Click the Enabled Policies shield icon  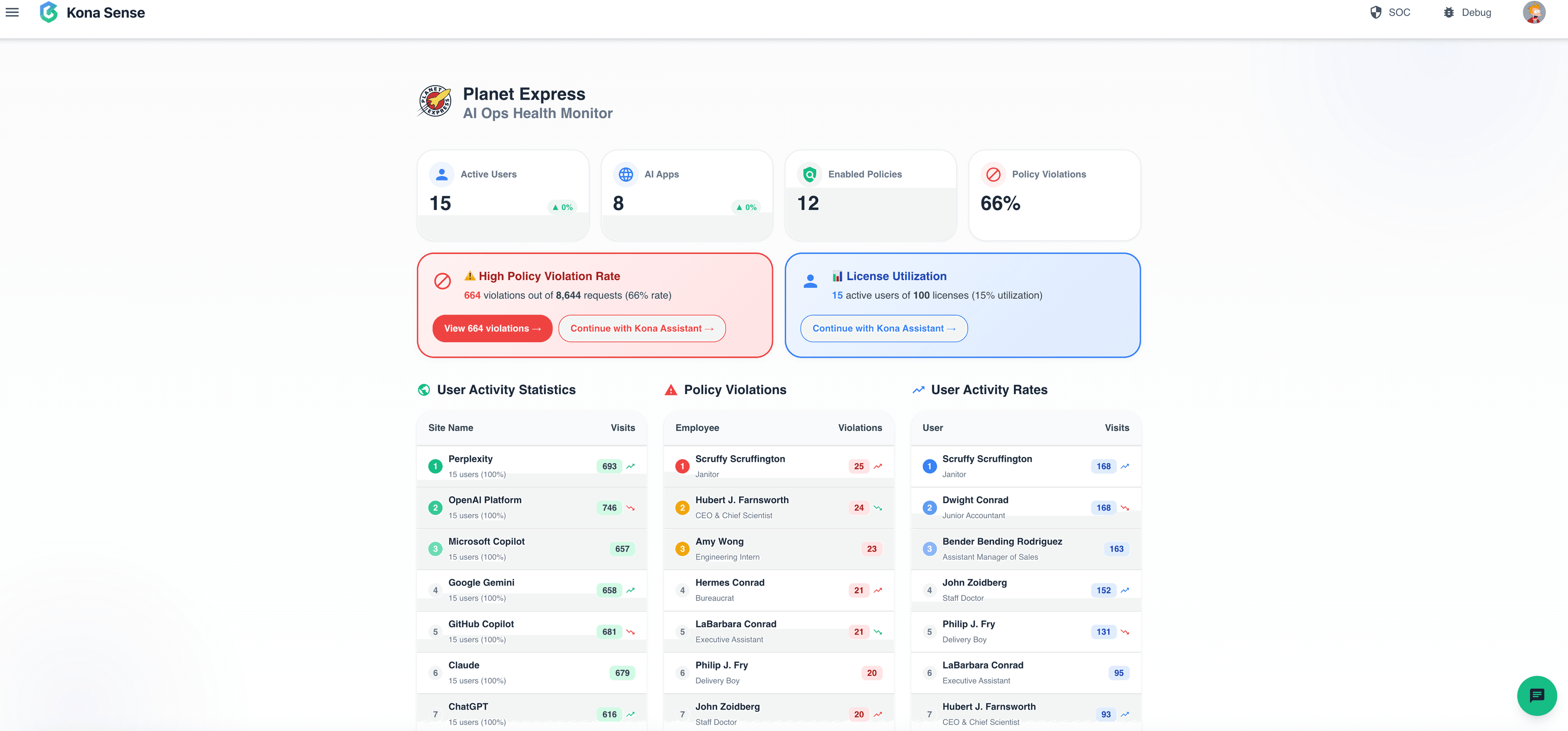pyautogui.click(x=810, y=174)
